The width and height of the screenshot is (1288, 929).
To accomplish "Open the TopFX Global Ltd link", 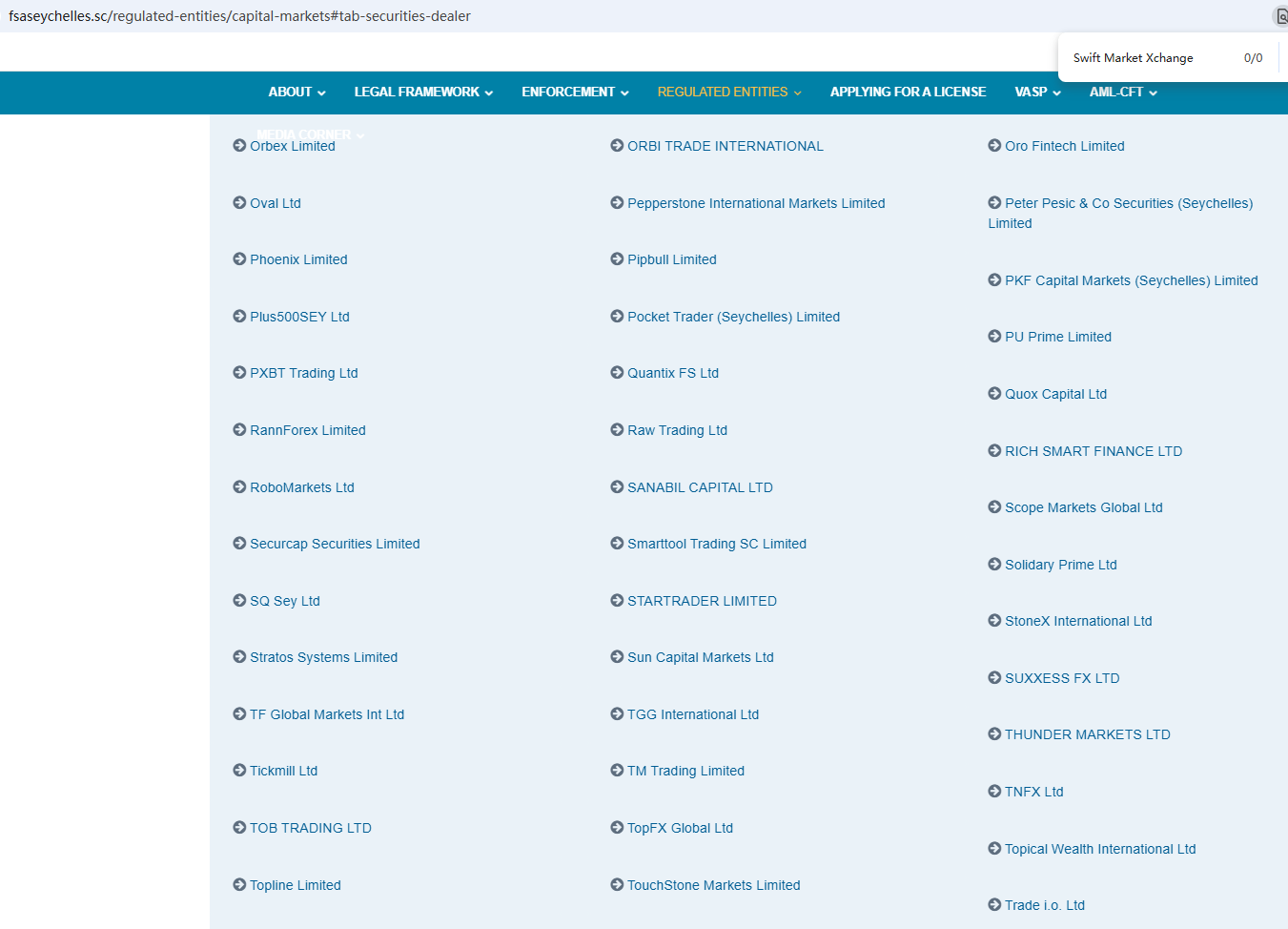I will click(x=680, y=828).
